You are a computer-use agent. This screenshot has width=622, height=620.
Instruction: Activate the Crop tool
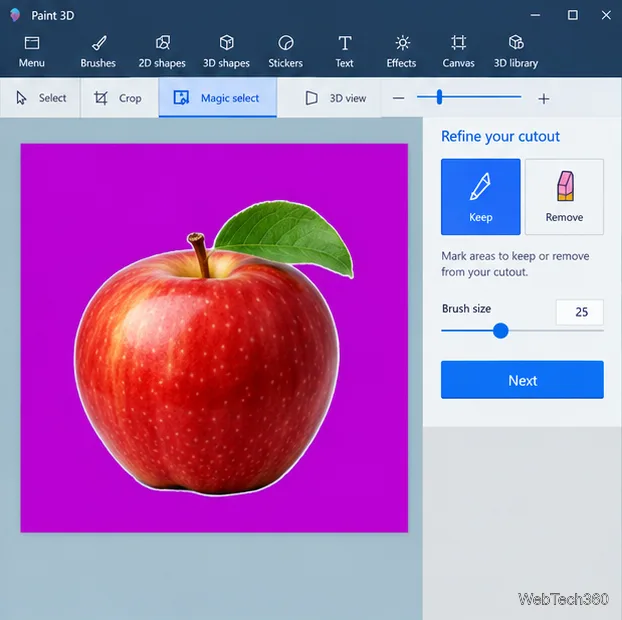tap(119, 98)
